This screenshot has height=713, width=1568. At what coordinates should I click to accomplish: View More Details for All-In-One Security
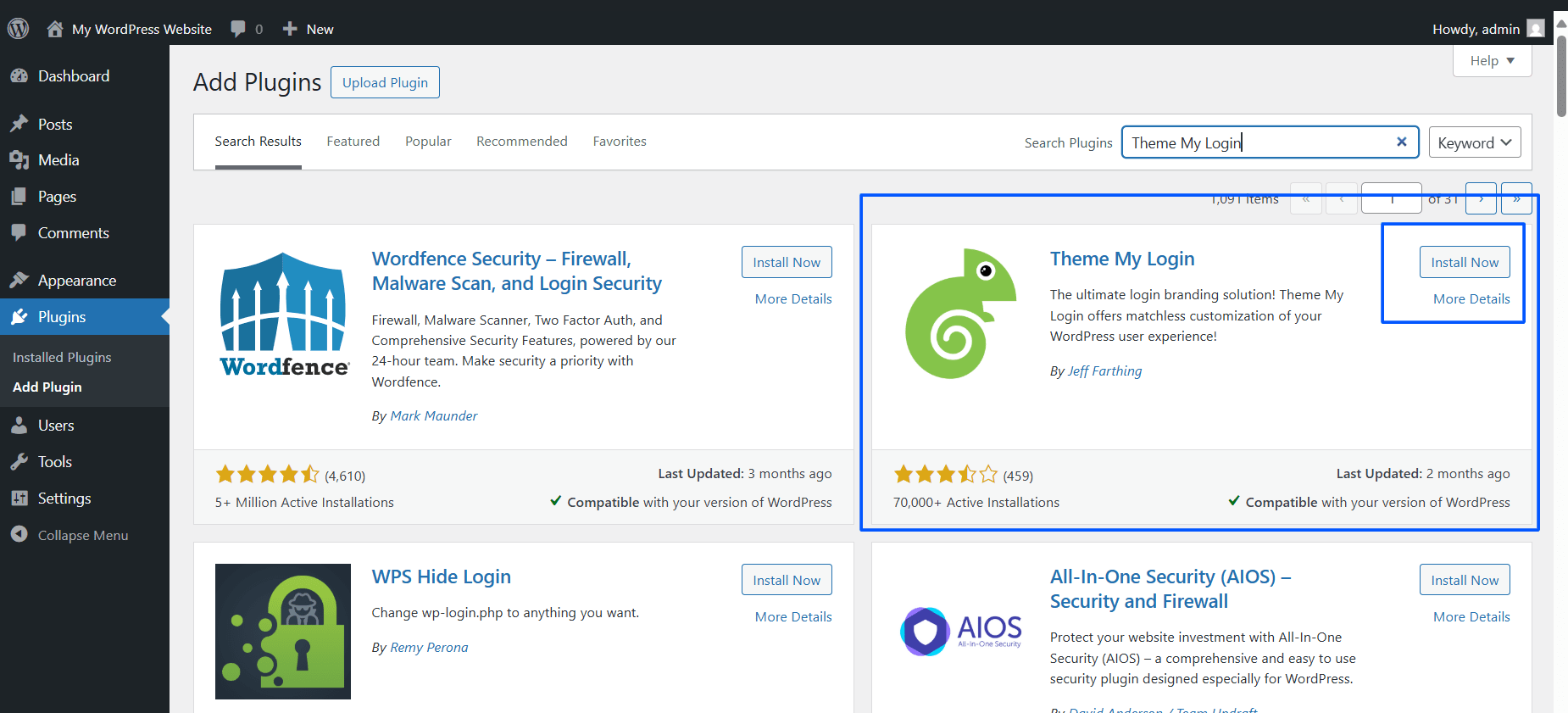[x=1471, y=617]
